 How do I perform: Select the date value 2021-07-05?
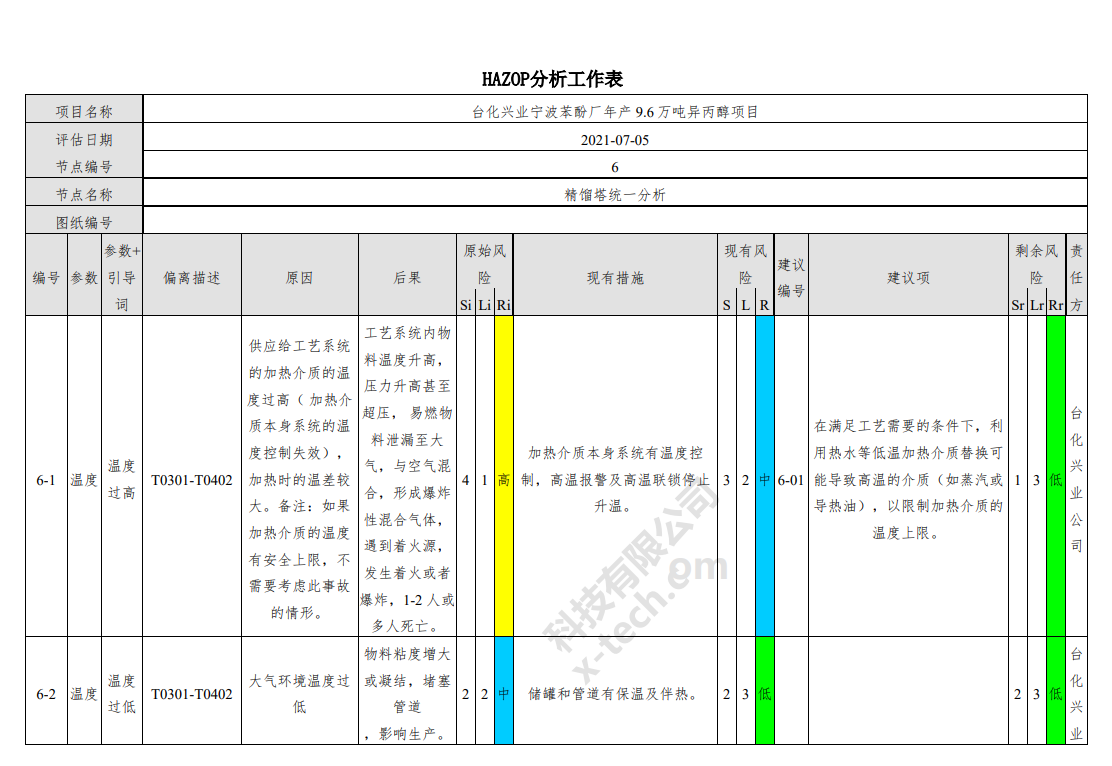pos(615,140)
